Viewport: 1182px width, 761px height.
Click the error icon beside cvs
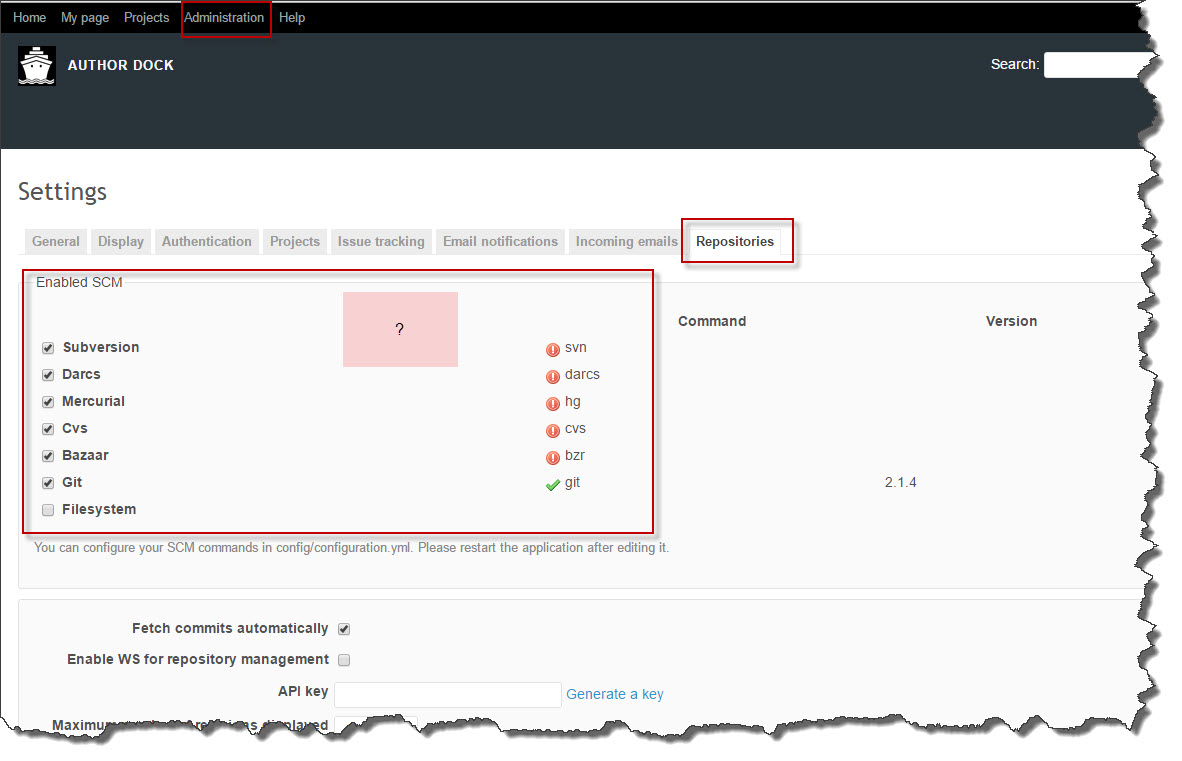pos(553,430)
